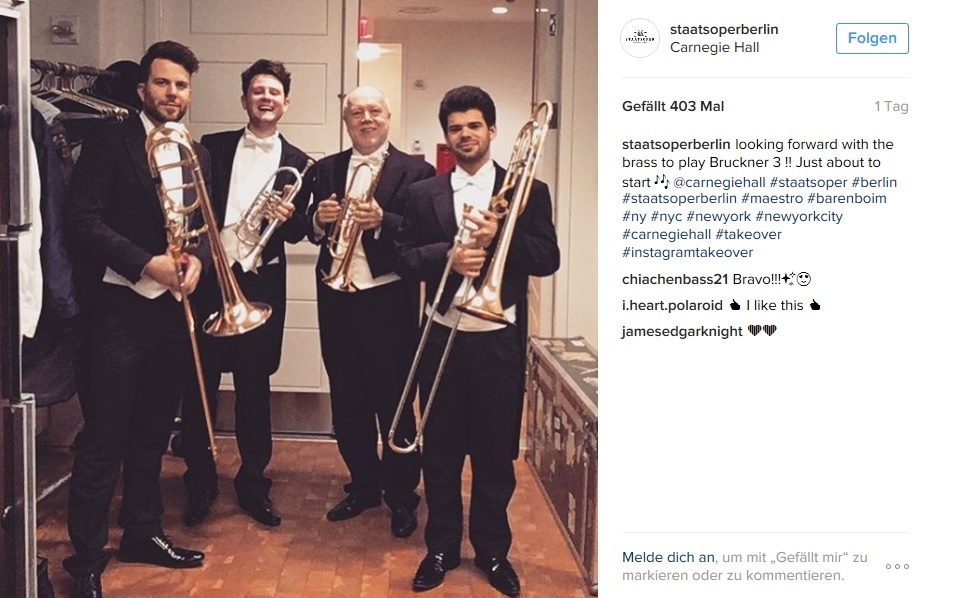The height and width of the screenshot is (598, 960).
Task: Visit commenter i.heart.polaroid's profile
Action: coord(672,305)
